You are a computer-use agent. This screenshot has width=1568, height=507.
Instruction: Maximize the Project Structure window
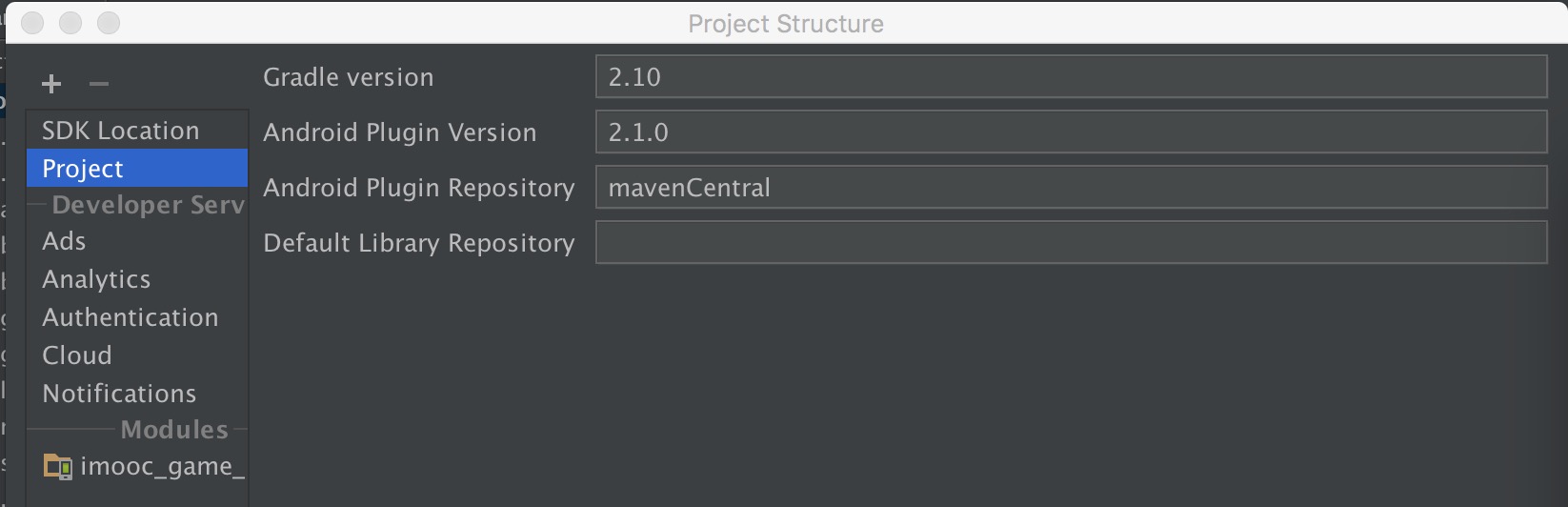(110, 23)
